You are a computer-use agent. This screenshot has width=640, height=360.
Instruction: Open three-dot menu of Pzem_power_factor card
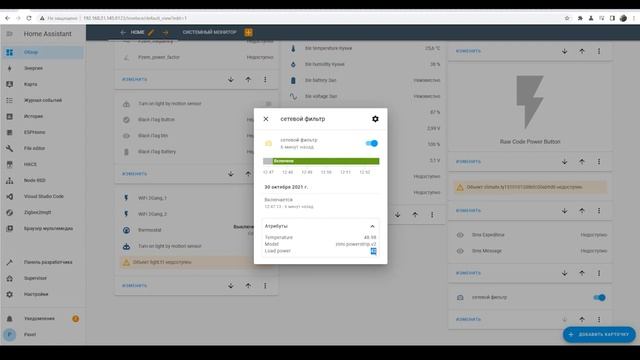pyautogui.click(x=265, y=79)
